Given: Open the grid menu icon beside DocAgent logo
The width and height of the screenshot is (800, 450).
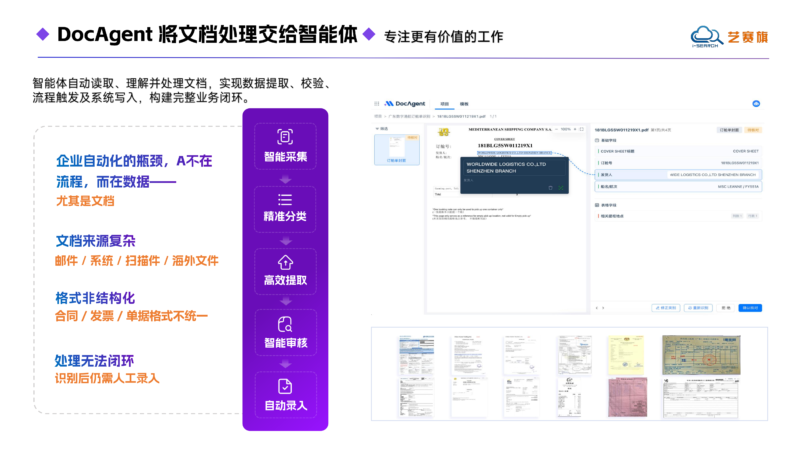Looking at the screenshot, I should coord(377,104).
